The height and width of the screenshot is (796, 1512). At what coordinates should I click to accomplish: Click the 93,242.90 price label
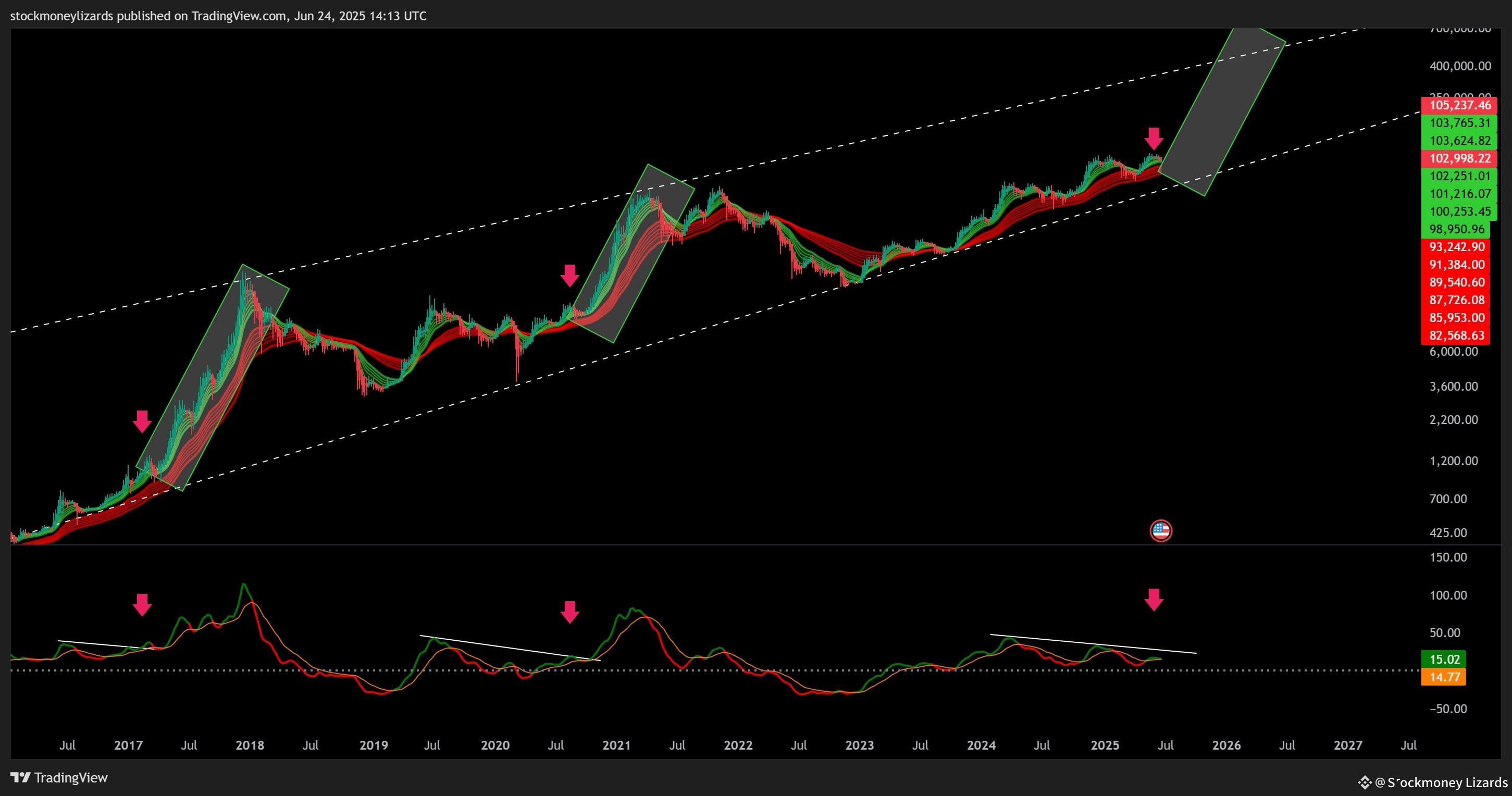[x=1456, y=246]
